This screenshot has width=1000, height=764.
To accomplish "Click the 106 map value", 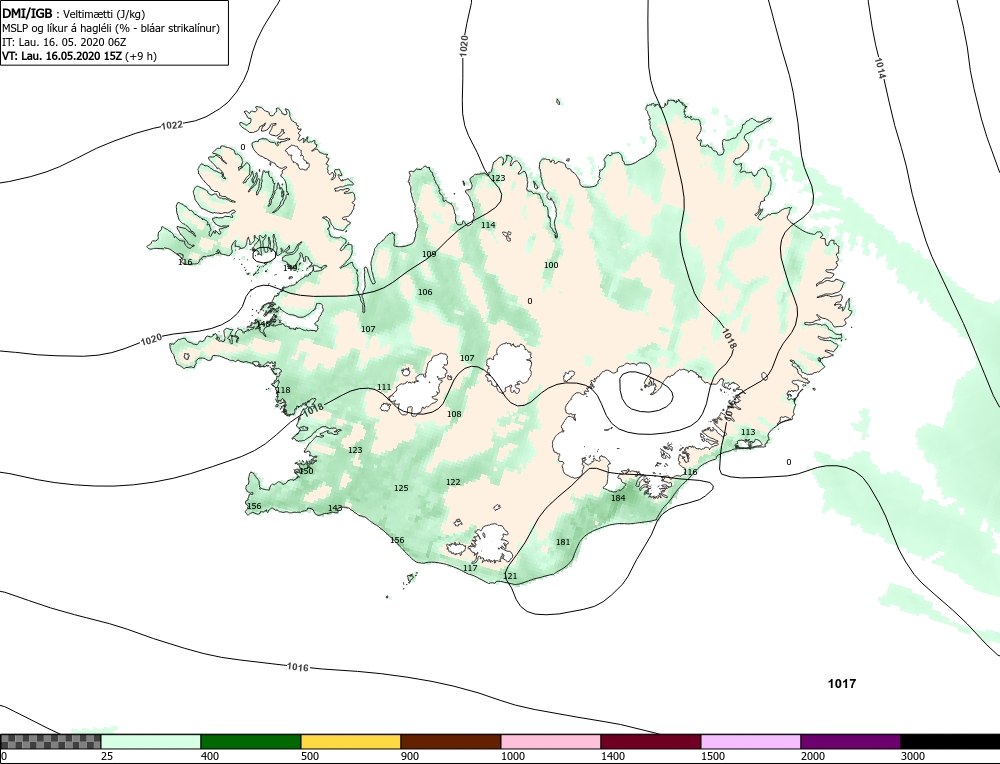I will (425, 293).
